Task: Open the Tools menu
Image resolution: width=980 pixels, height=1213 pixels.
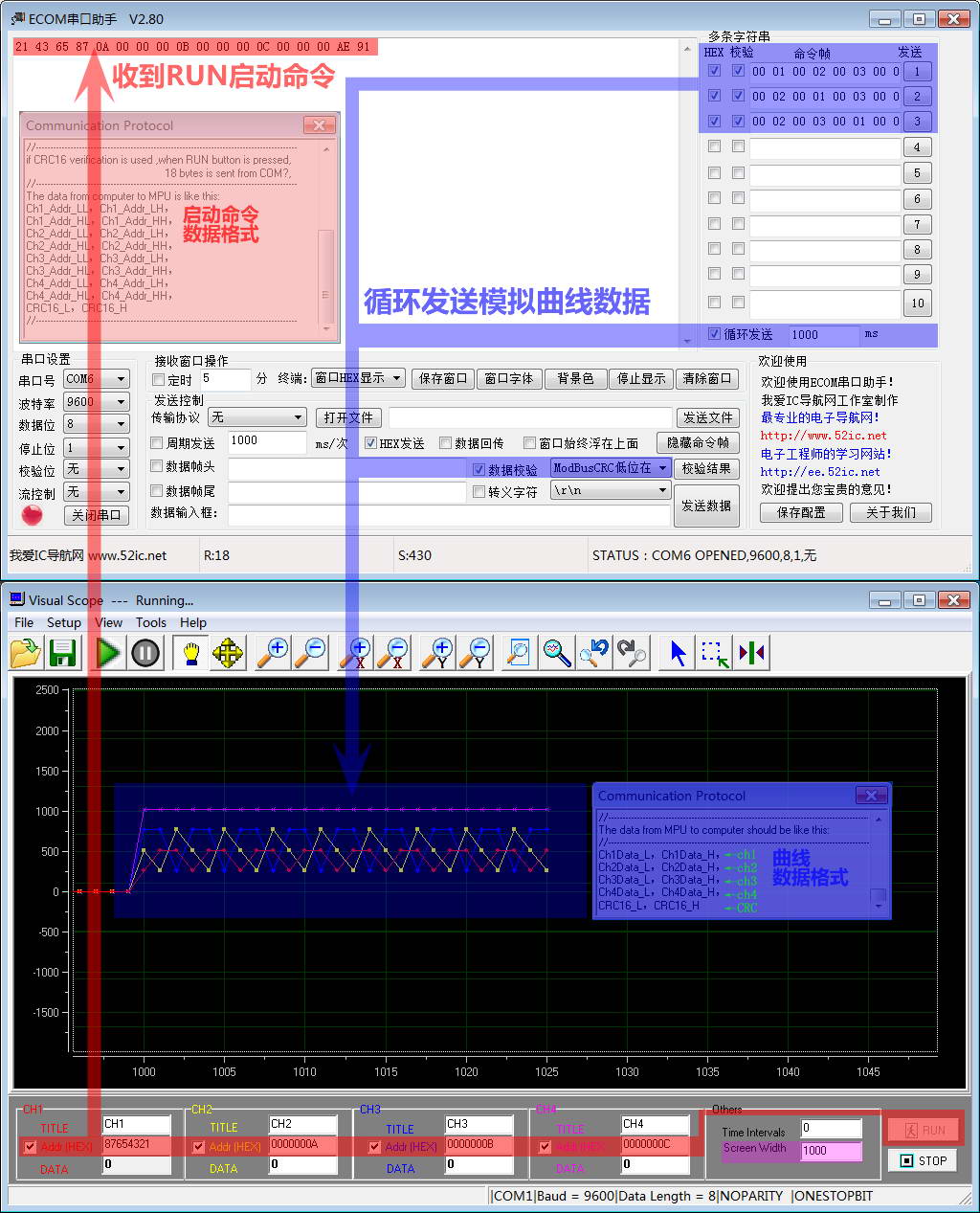Action: (150, 622)
